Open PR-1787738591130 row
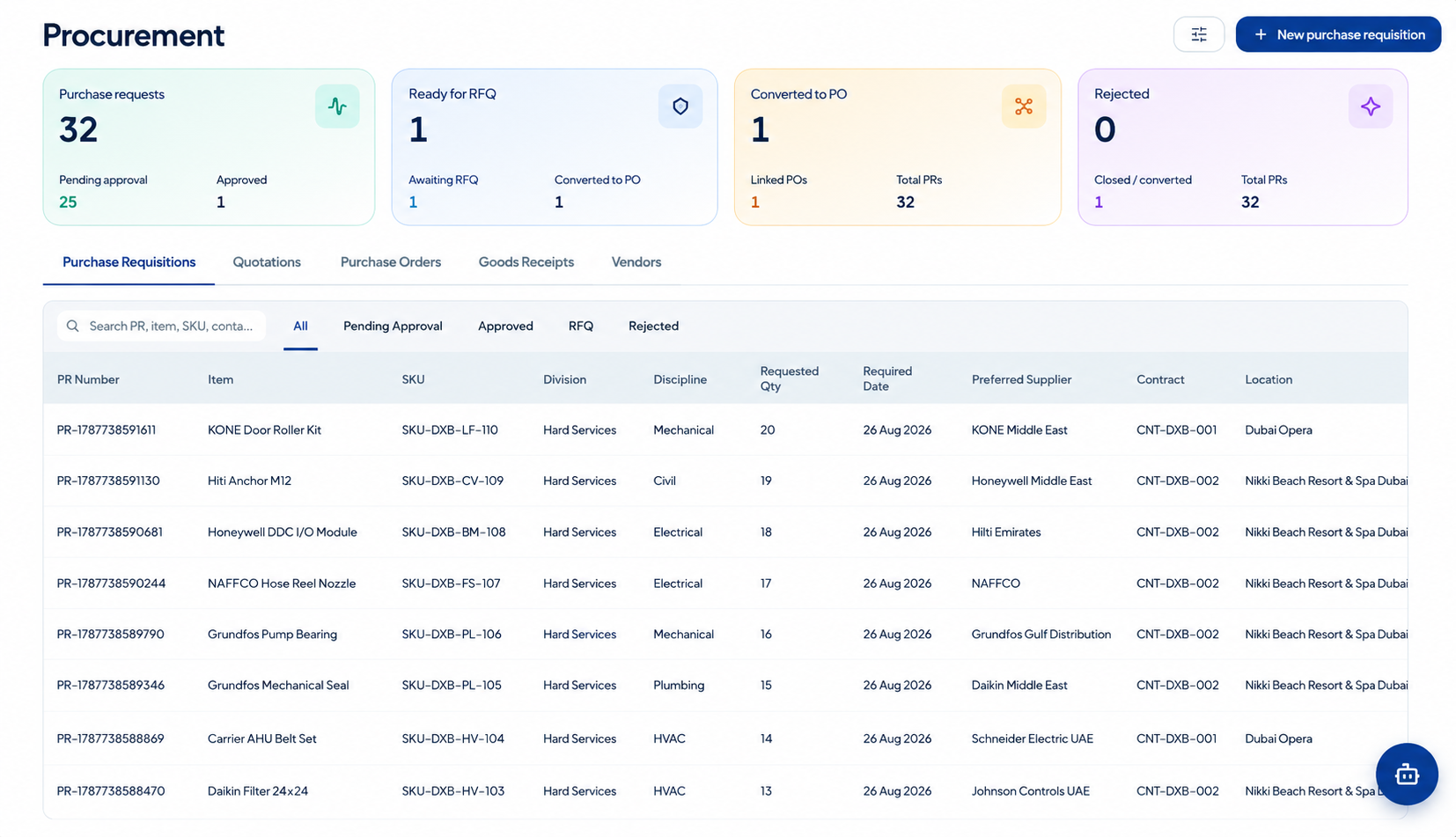This screenshot has height=837, width=1456. 725,481
